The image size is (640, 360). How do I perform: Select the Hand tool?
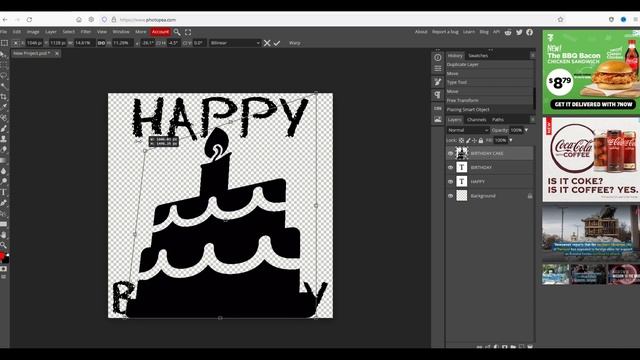point(4,234)
